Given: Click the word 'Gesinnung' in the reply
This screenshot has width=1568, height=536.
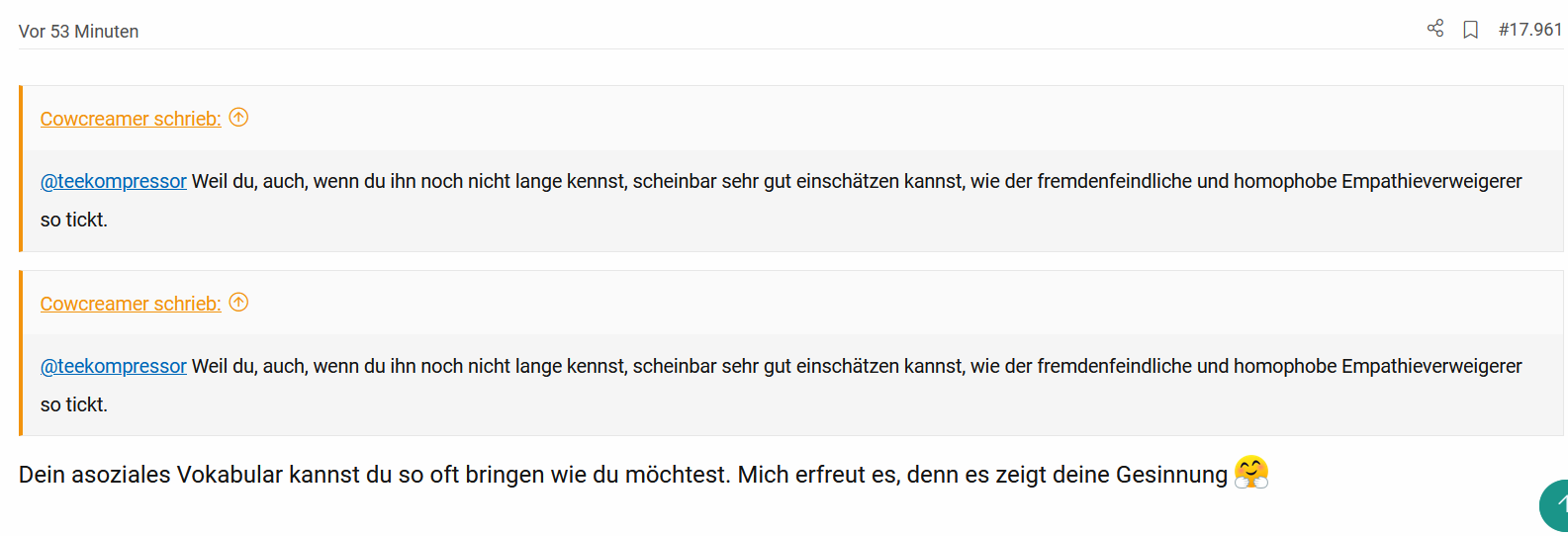Looking at the screenshot, I should pyautogui.click(x=1171, y=475).
